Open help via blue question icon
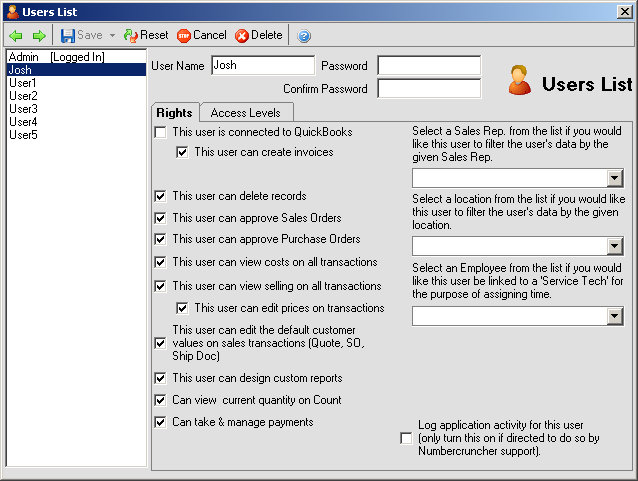Image resolution: width=638 pixels, height=481 pixels. (304, 35)
